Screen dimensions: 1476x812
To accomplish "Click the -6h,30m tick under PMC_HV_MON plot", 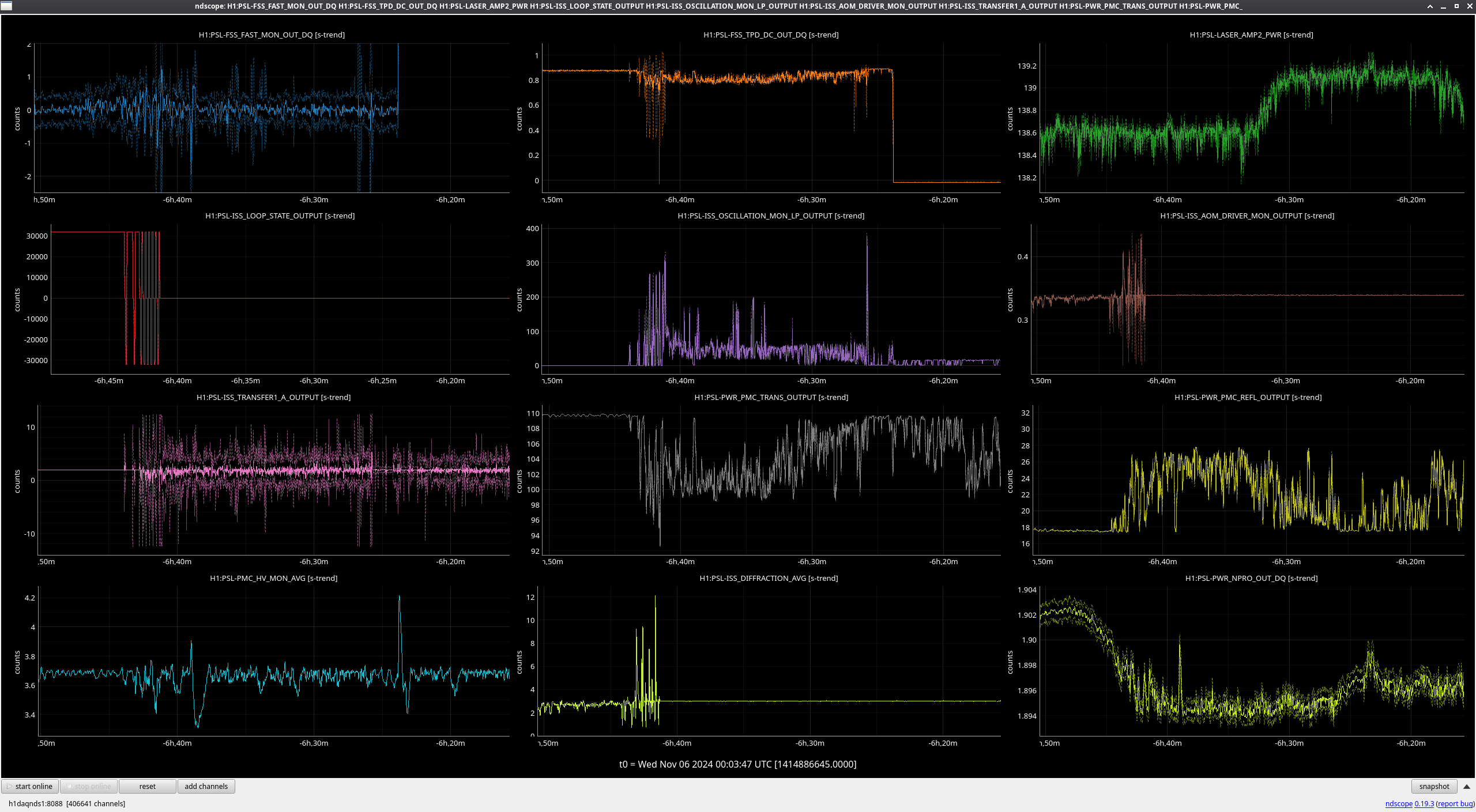I will pos(314,743).
